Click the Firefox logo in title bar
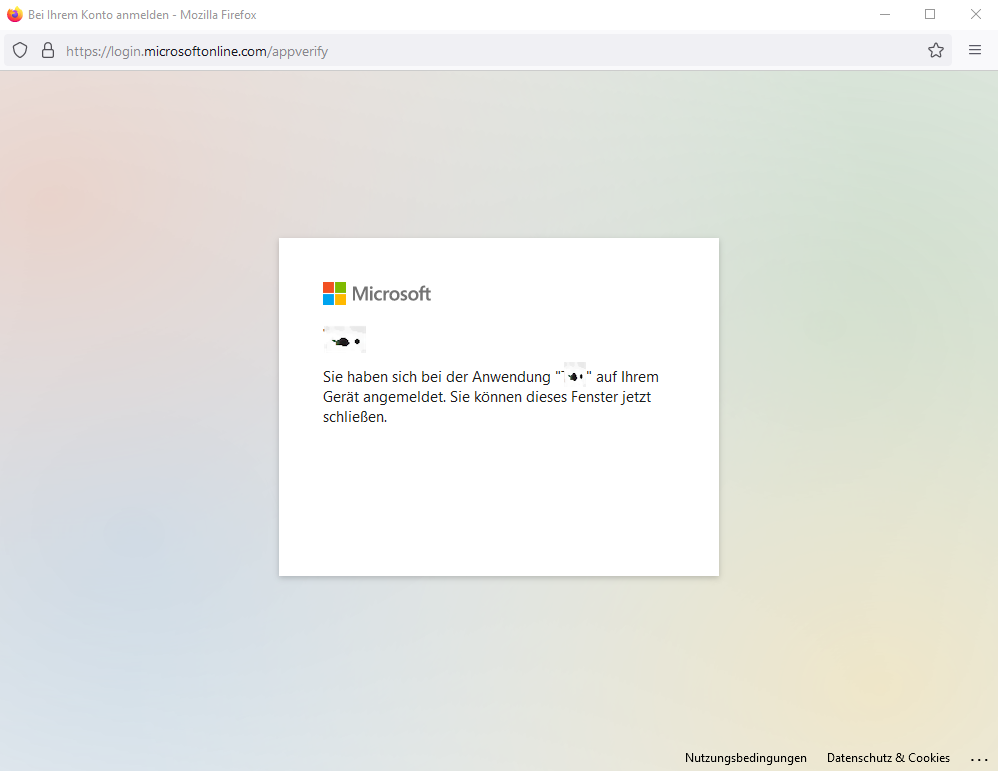 tap(15, 14)
